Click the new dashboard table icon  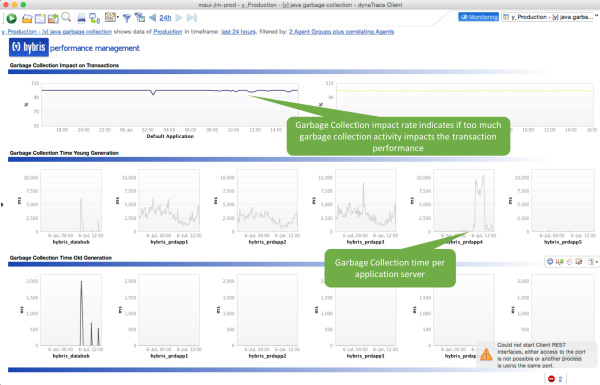coord(40,18)
